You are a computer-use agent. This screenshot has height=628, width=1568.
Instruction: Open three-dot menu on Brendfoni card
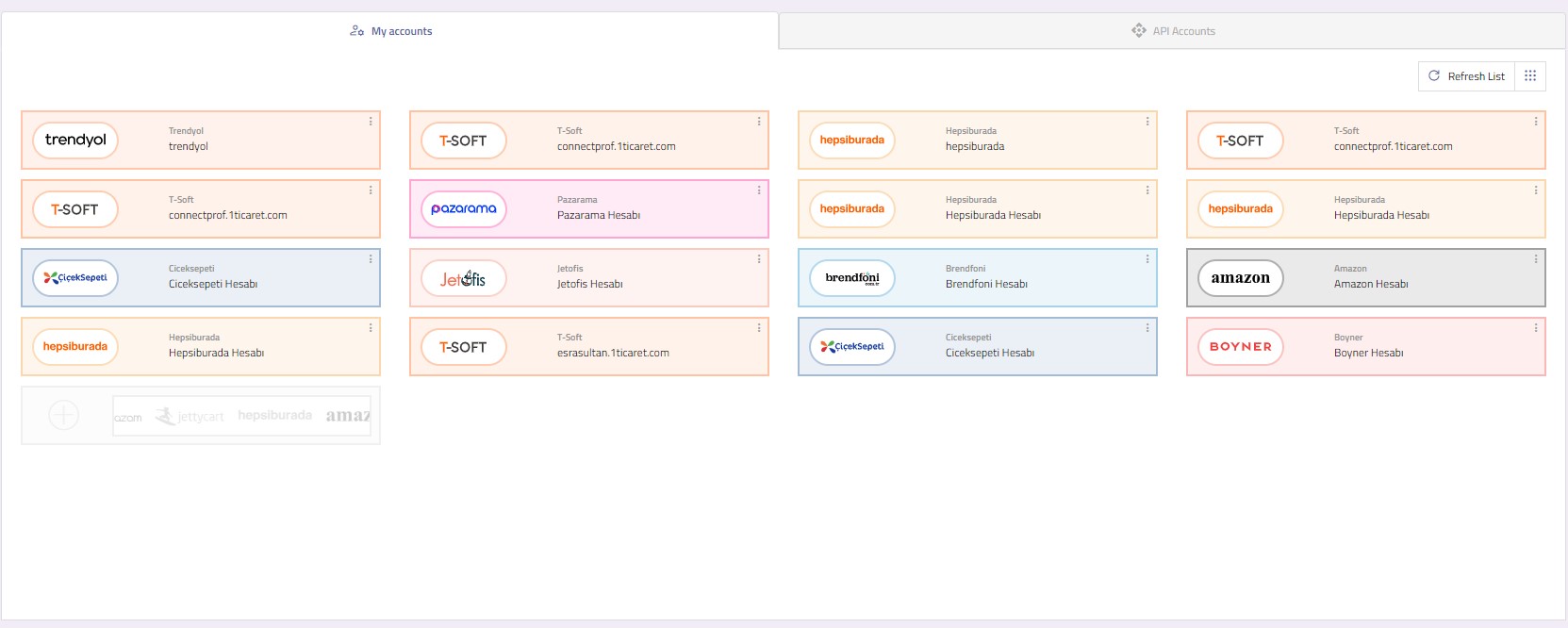tap(1147, 259)
